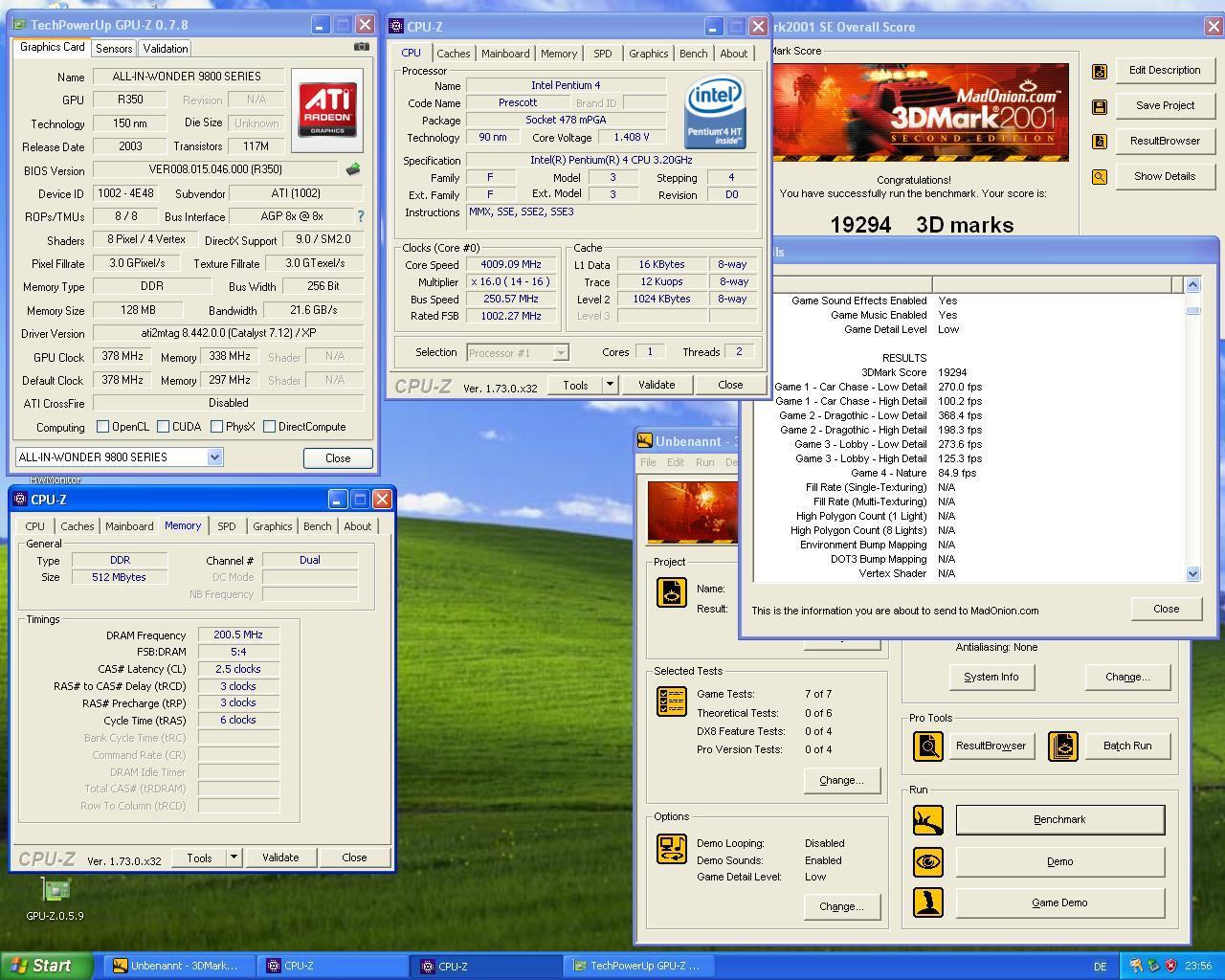Open the Mainboard tab in top CPU-Z
Viewport: 1225px width, 980px height.
(505, 54)
